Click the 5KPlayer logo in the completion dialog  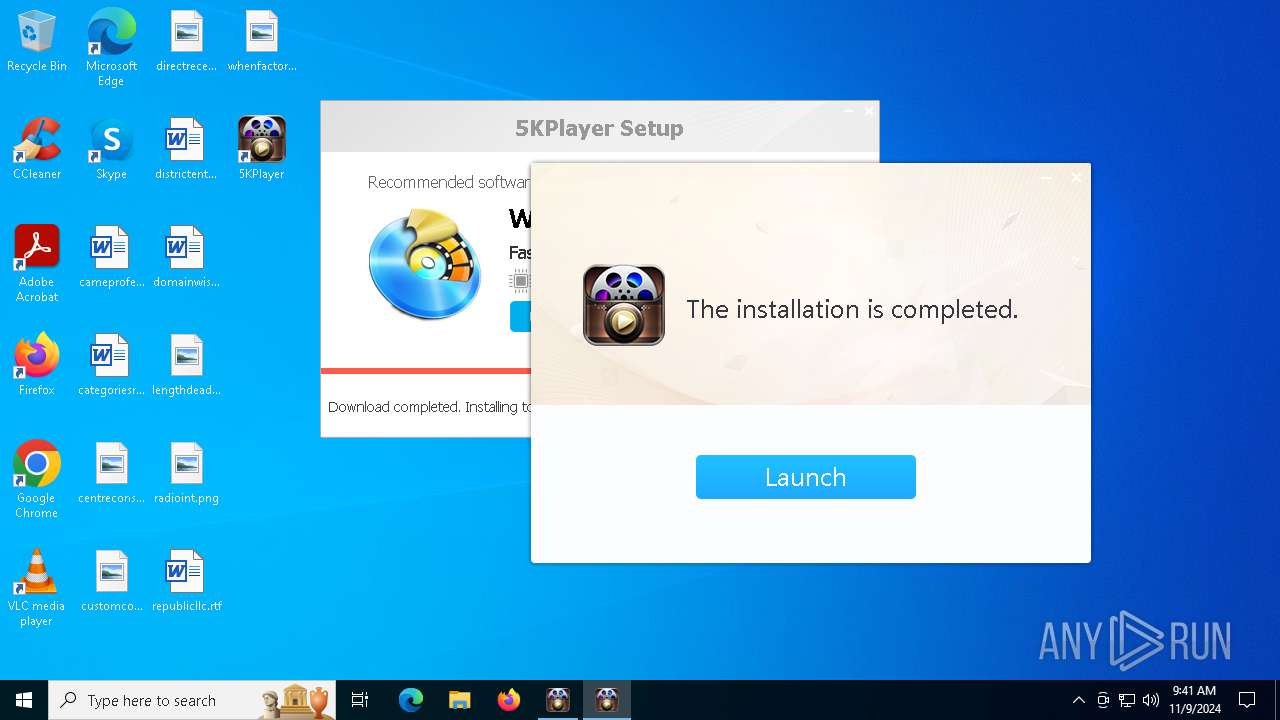coord(624,305)
